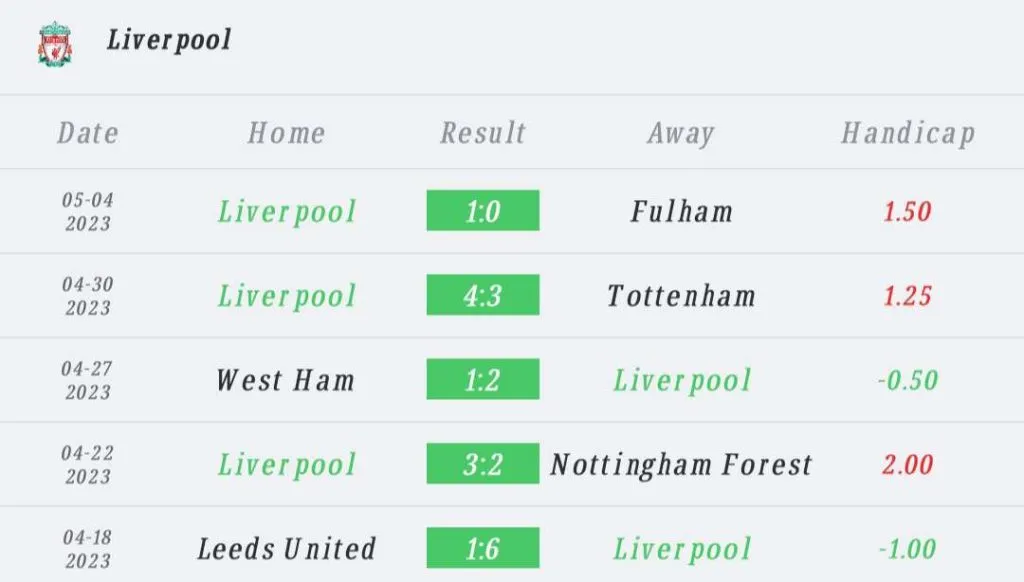This screenshot has width=1024, height=582.
Task: Click the Handicap column header
Action: click(907, 133)
